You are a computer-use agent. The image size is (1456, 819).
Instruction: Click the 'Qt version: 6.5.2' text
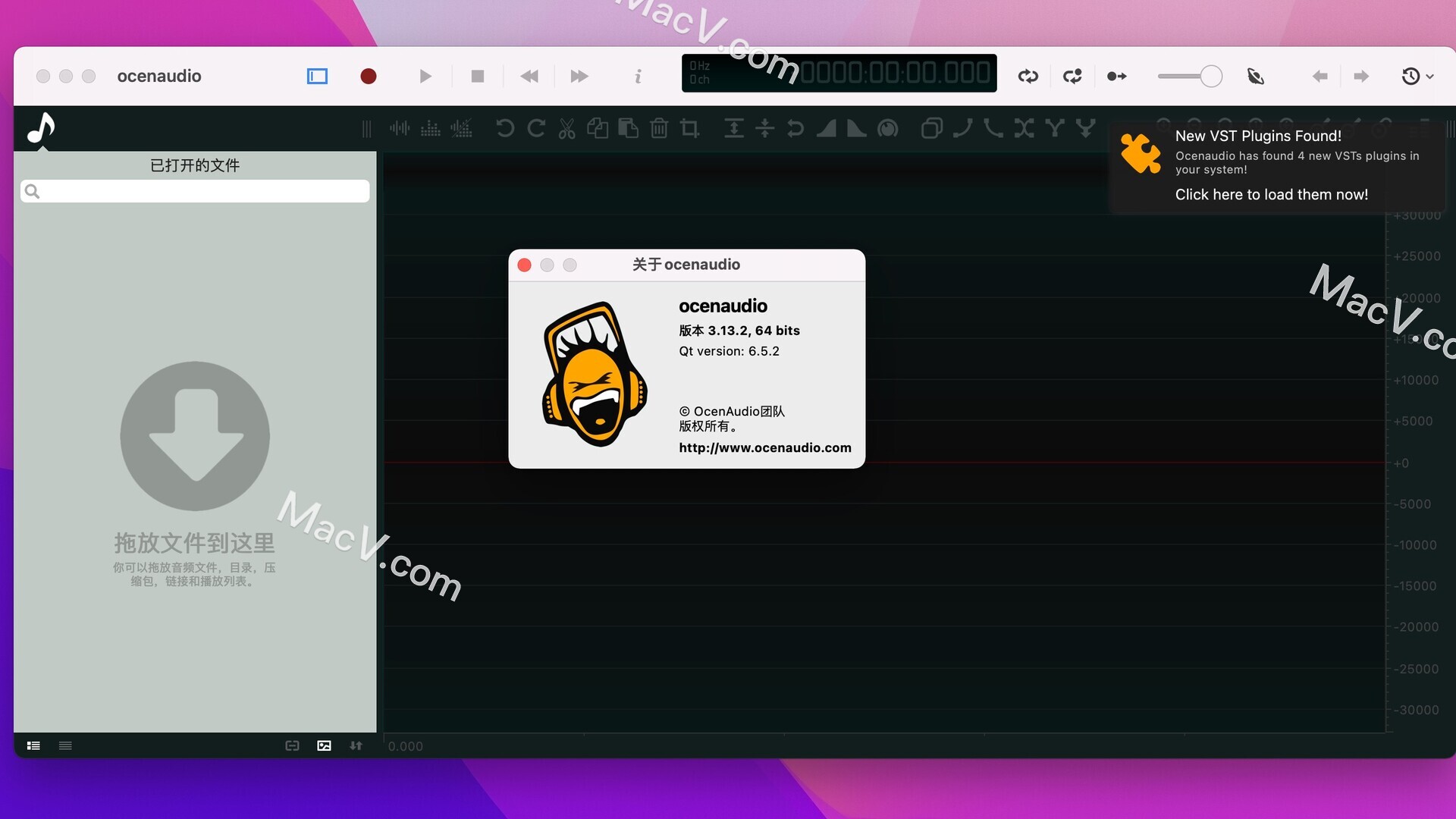pyautogui.click(x=729, y=351)
